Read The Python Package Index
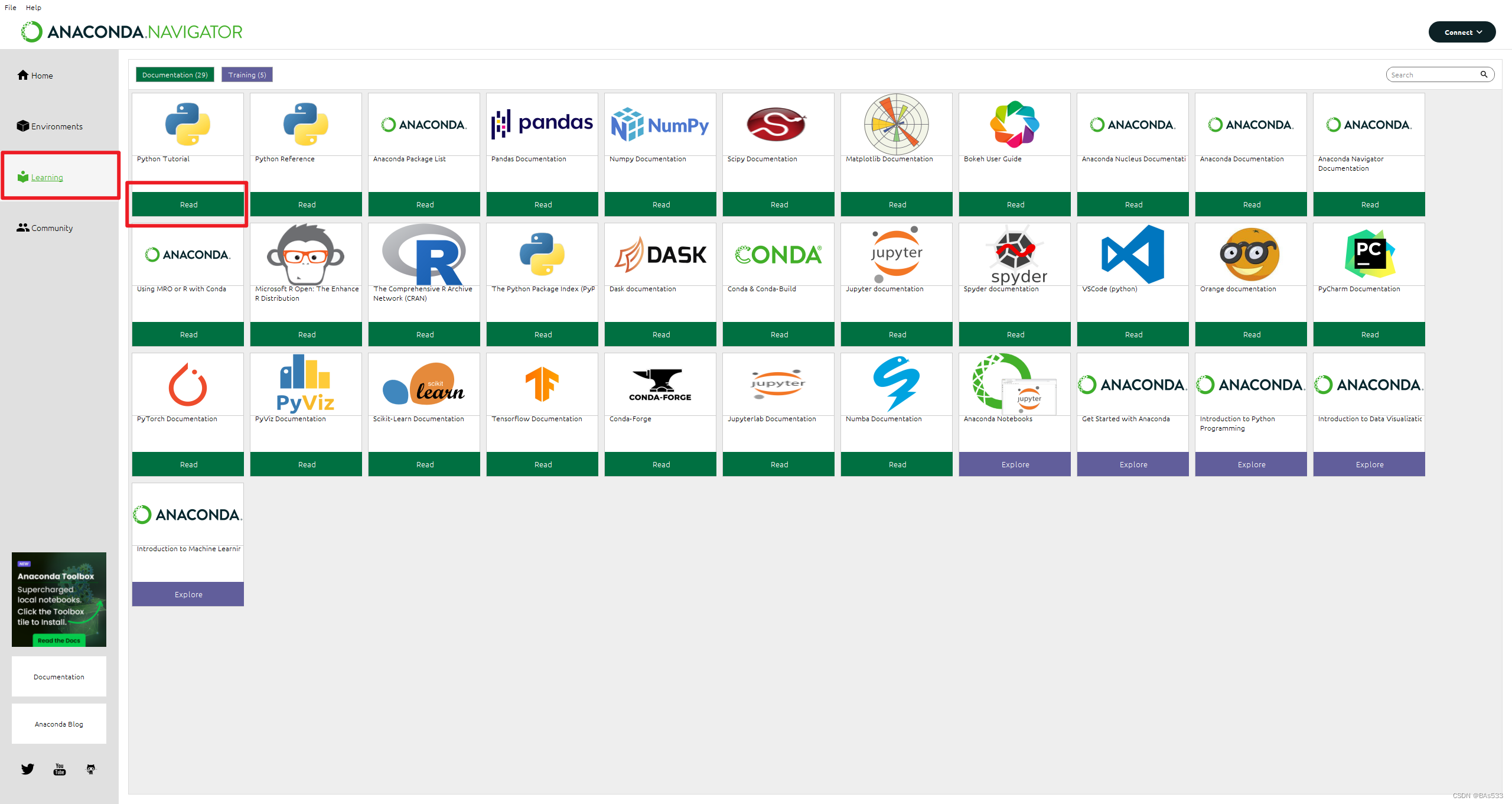1512x804 pixels. pos(542,334)
